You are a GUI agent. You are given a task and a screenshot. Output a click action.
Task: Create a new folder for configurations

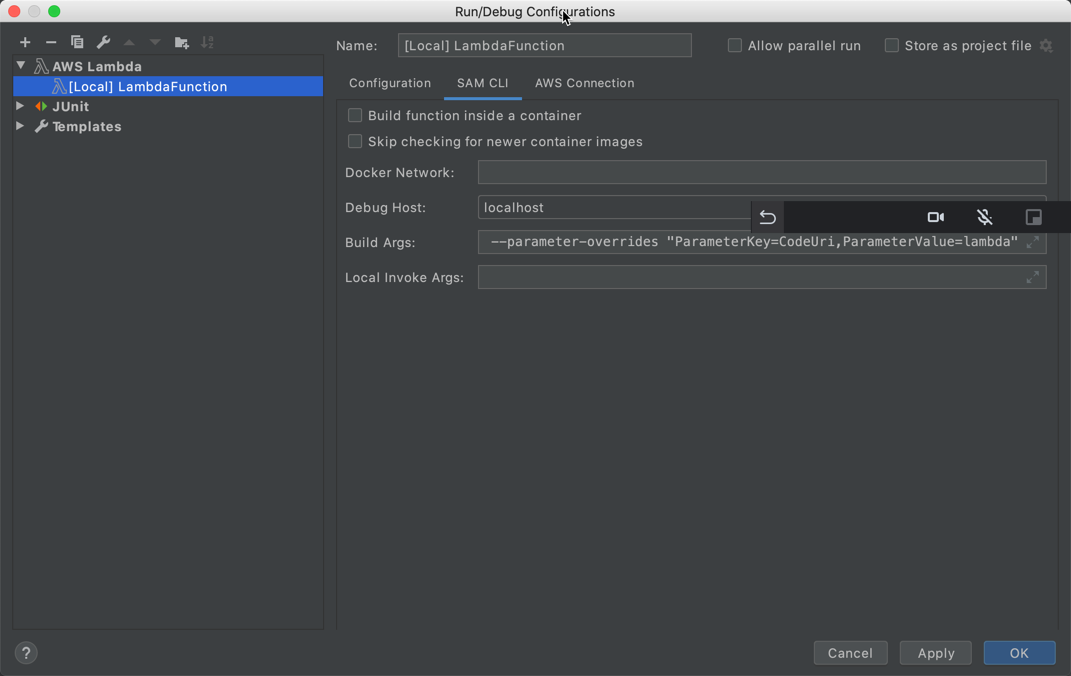(181, 42)
